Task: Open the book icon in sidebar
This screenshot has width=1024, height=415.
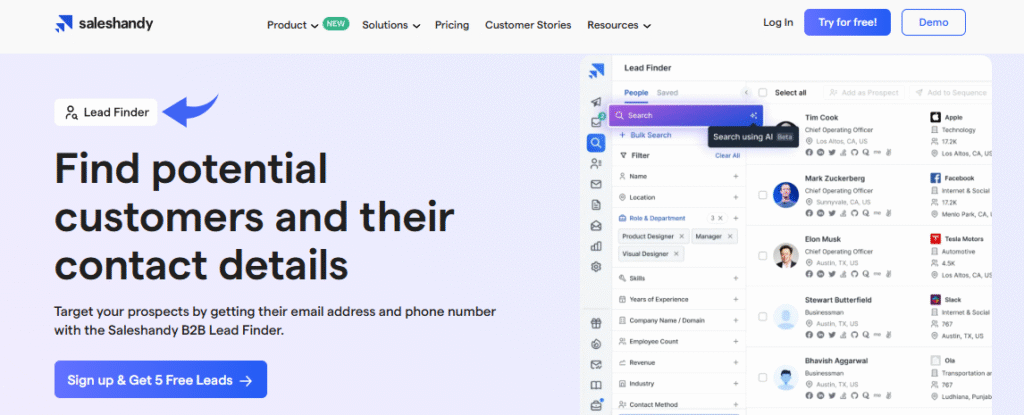Action: (x=596, y=386)
